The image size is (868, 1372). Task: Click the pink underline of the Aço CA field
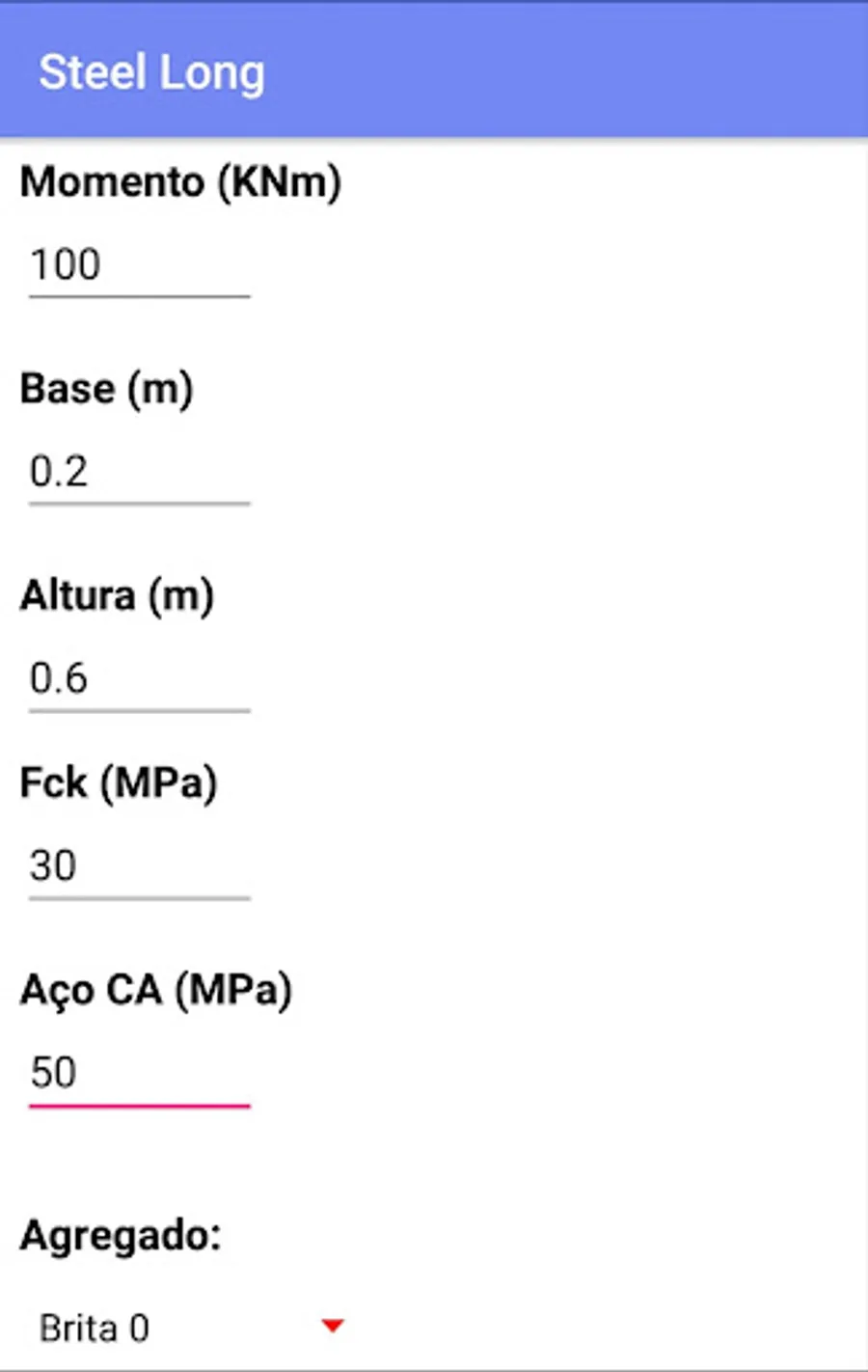139,1106
